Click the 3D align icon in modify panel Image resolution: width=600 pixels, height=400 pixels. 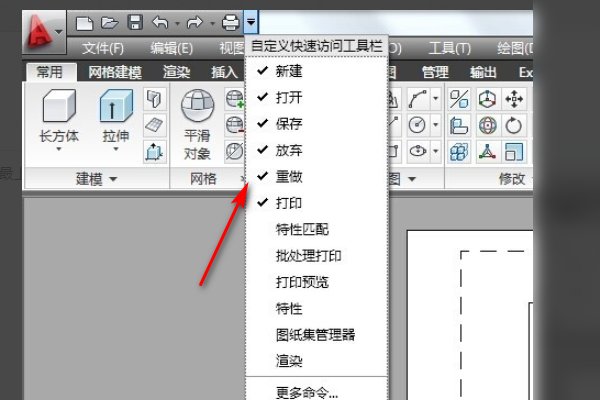point(459,125)
